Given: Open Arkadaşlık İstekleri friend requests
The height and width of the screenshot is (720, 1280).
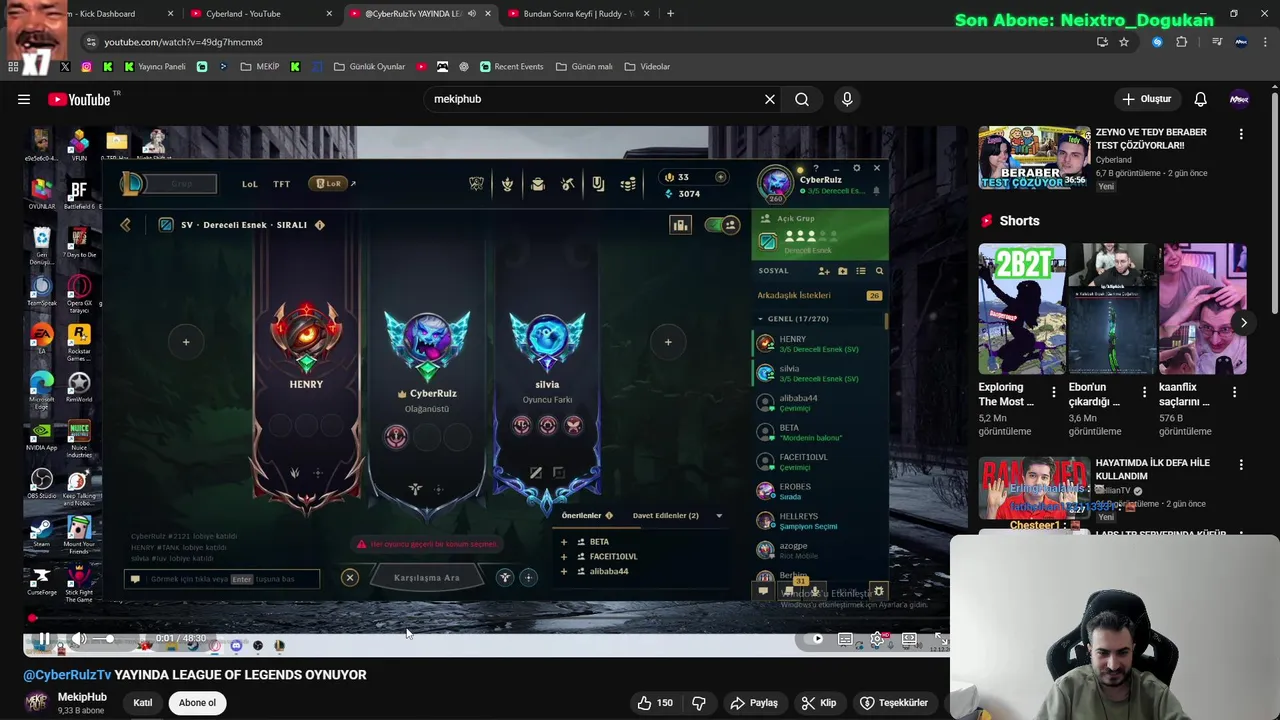Looking at the screenshot, I should (818, 296).
